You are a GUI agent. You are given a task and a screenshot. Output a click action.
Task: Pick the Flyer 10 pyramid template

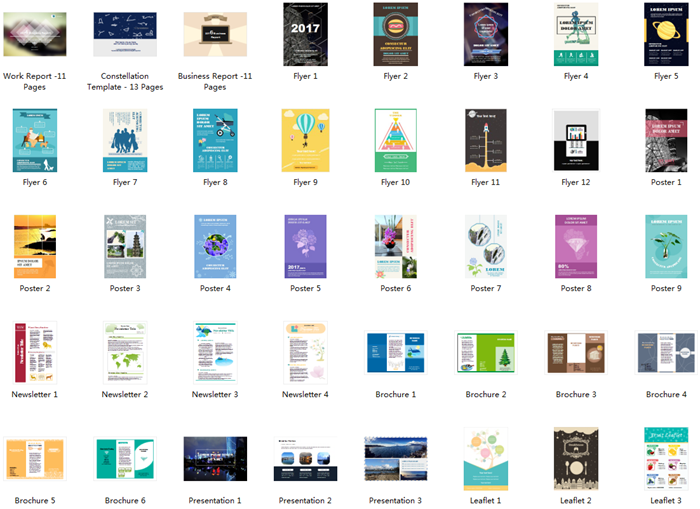click(x=396, y=140)
